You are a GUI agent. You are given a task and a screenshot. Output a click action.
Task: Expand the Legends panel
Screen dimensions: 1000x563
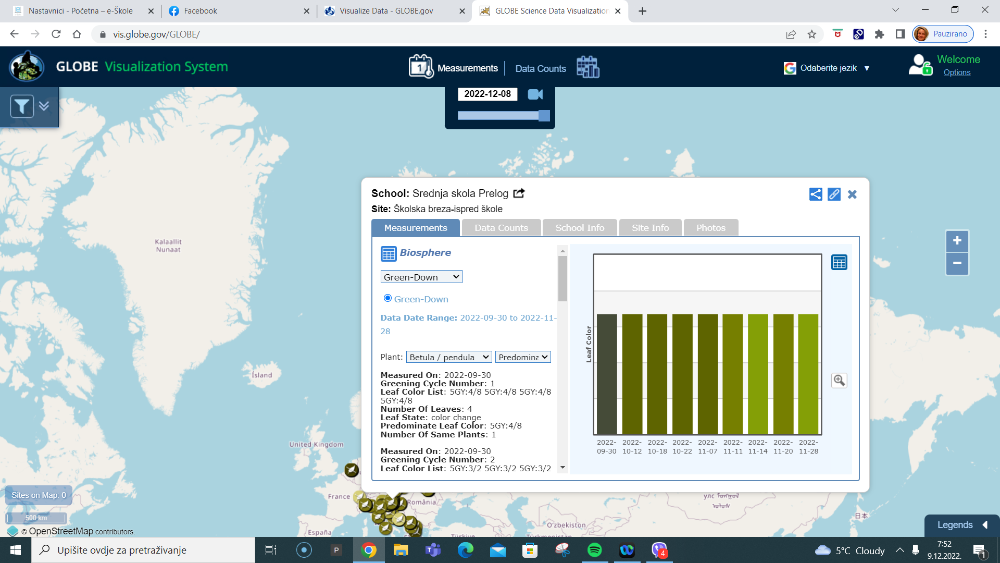click(961, 524)
